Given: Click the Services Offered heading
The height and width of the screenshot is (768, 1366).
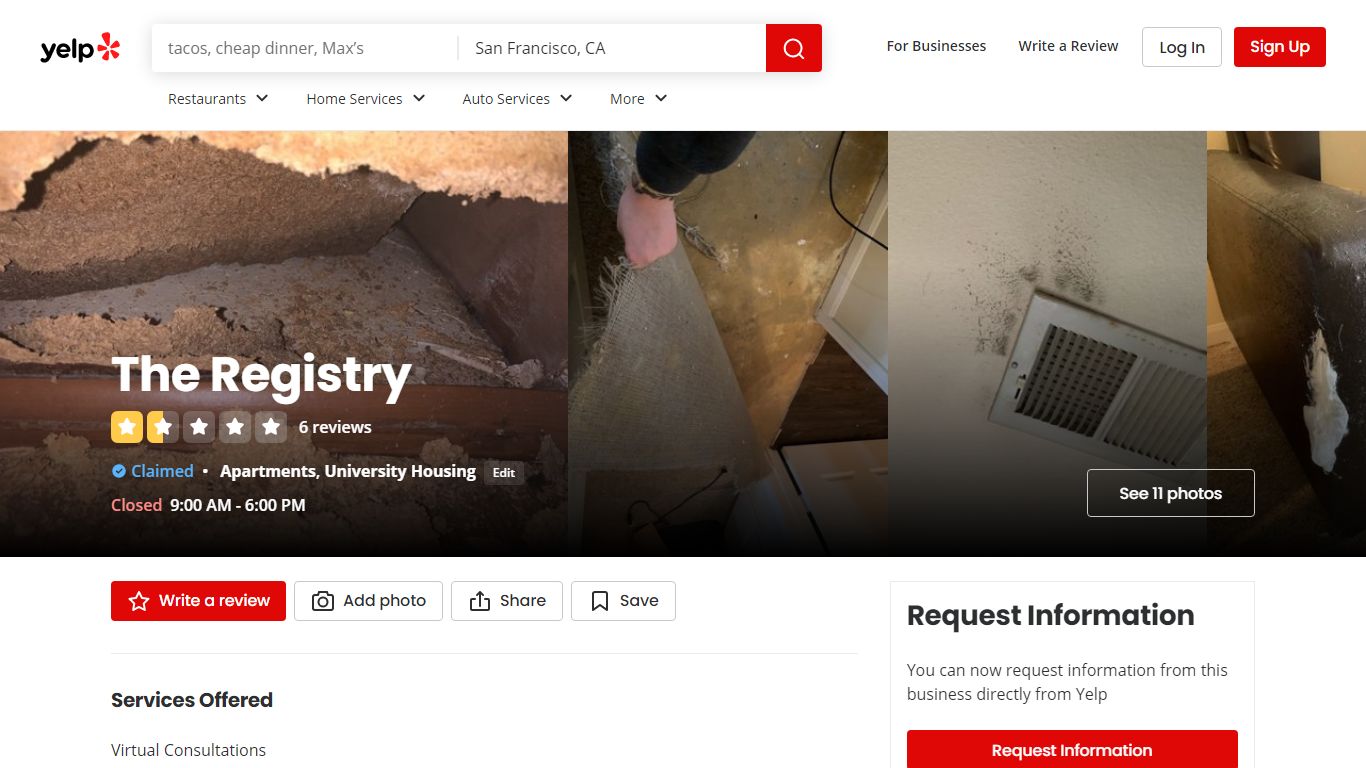Looking at the screenshot, I should pos(192,700).
